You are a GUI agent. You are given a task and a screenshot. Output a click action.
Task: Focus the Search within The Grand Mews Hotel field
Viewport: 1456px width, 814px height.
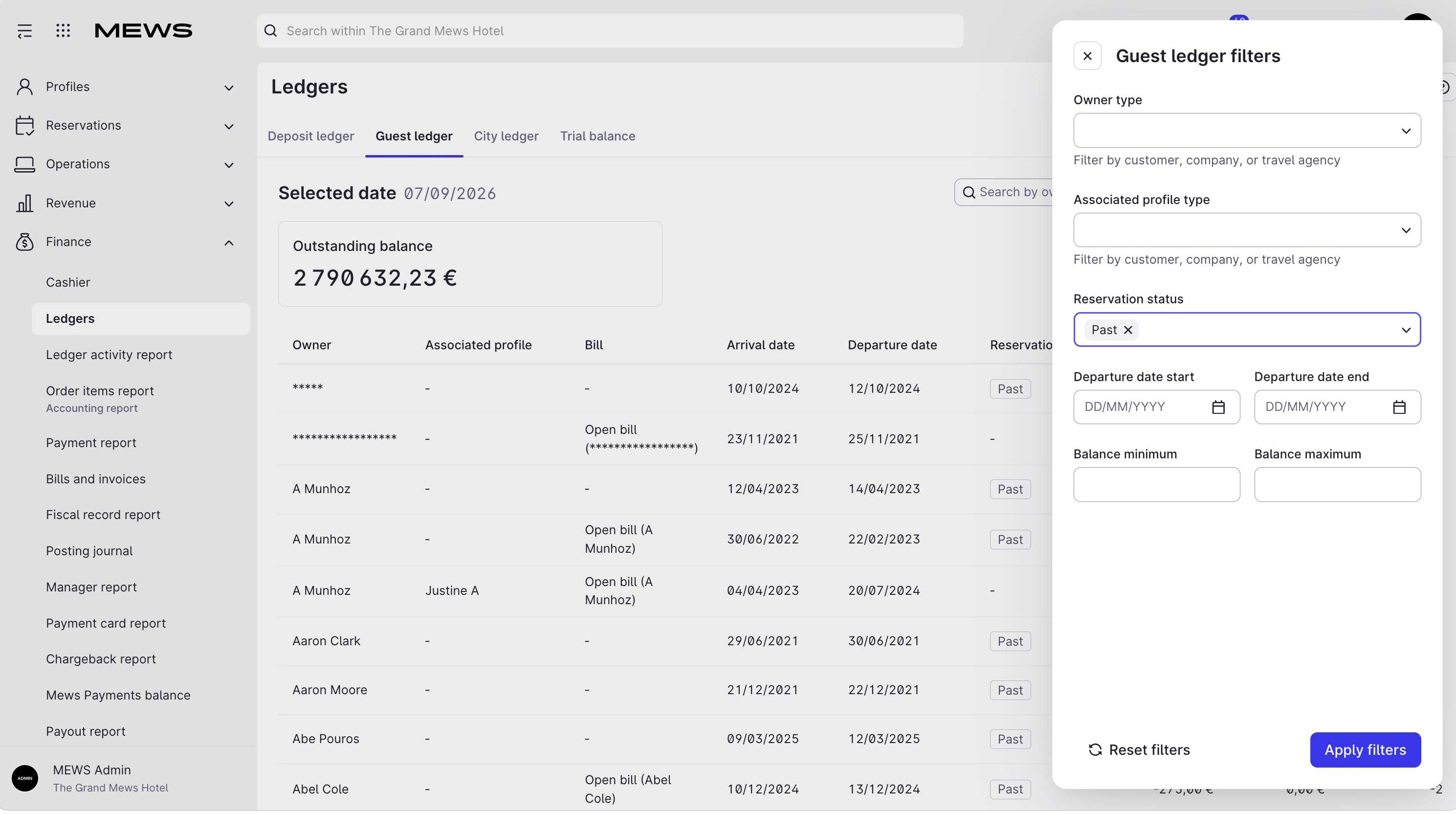pyautogui.click(x=610, y=31)
